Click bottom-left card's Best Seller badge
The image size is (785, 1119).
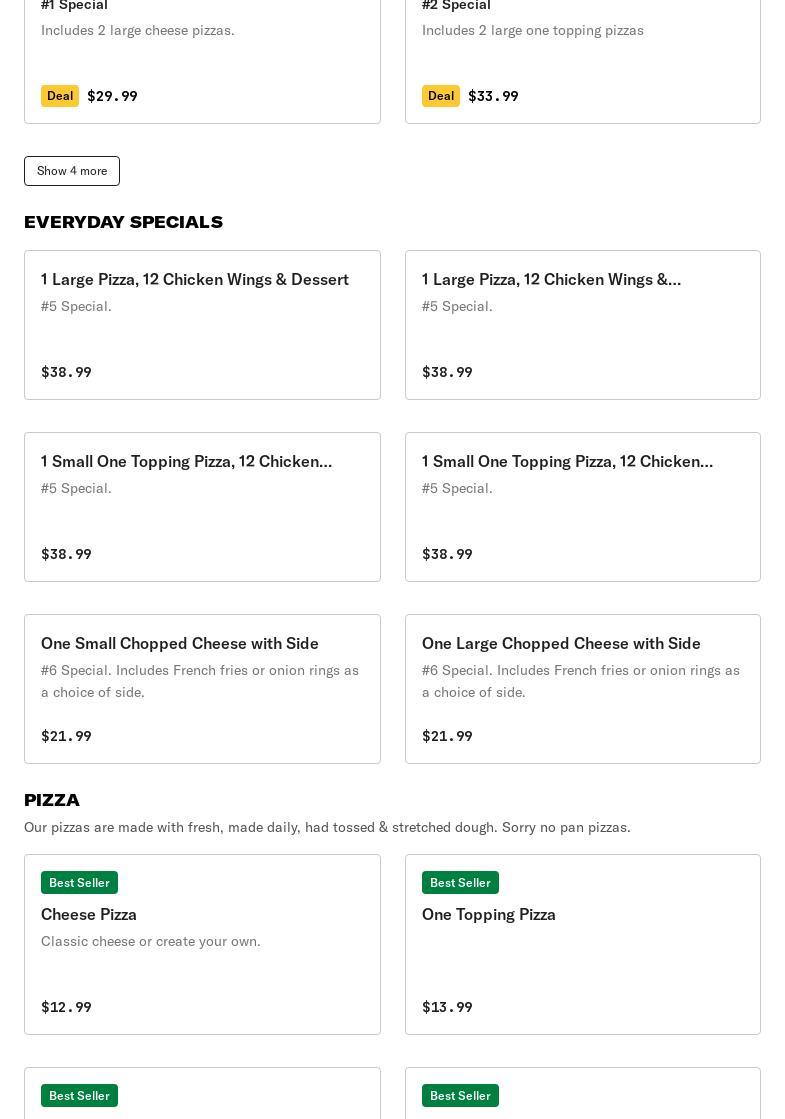79,1095
